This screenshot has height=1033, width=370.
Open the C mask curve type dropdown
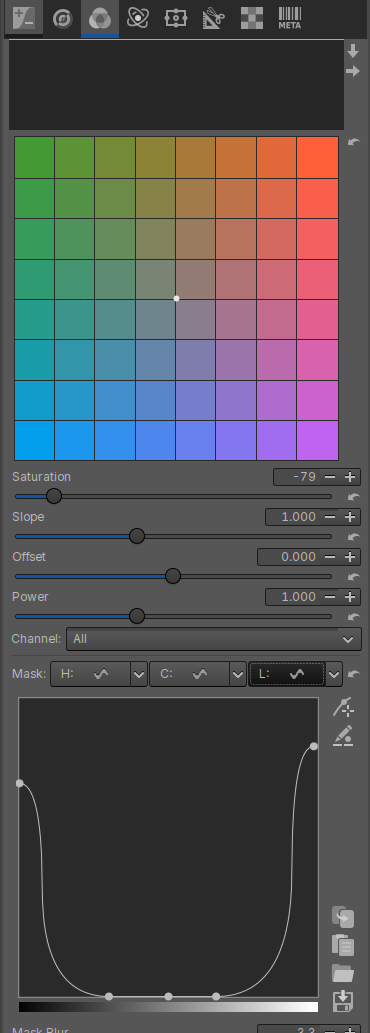pyautogui.click(x=238, y=675)
